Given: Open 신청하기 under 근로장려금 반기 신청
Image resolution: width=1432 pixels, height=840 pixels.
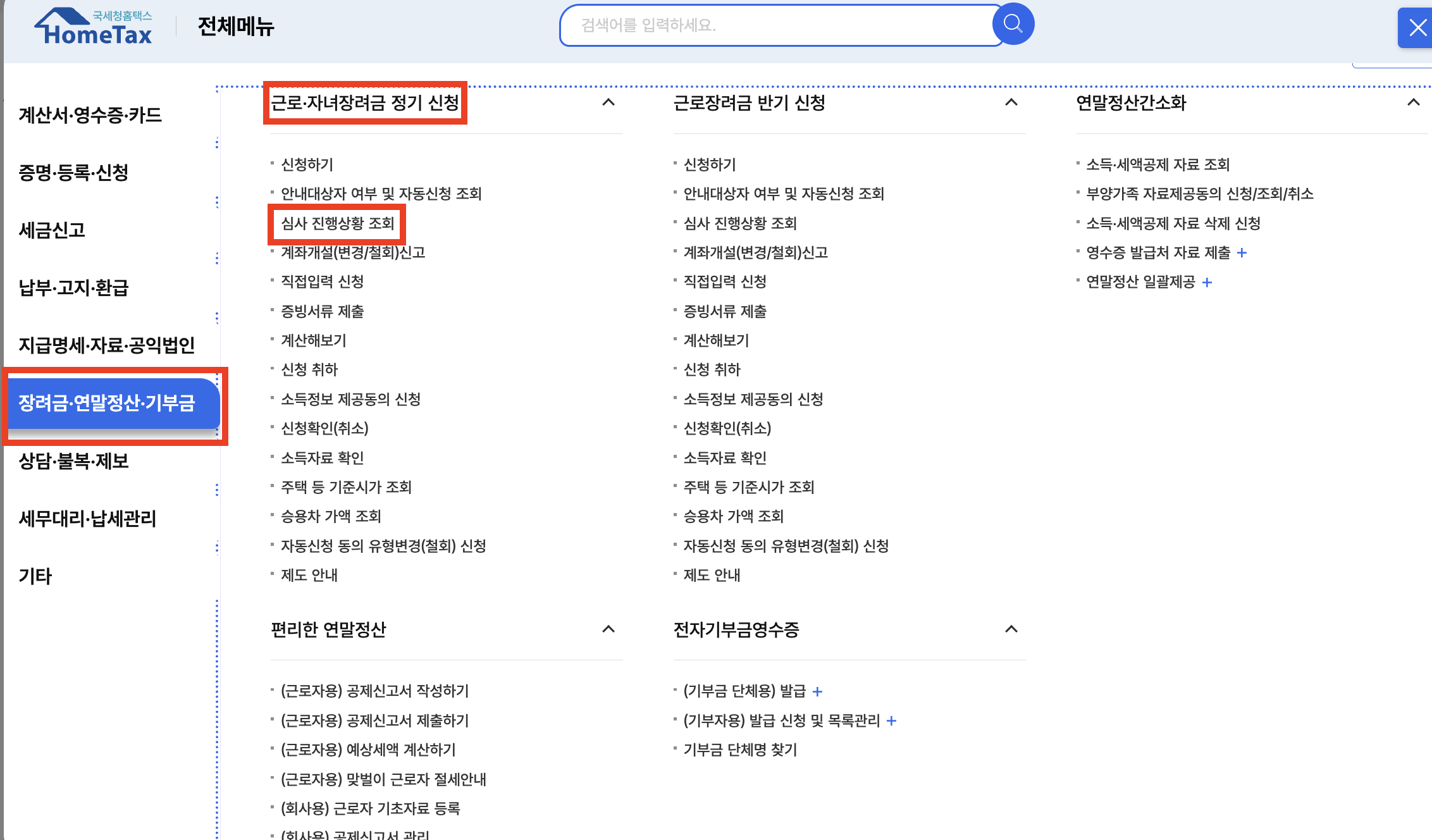Looking at the screenshot, I should [710, 165].
